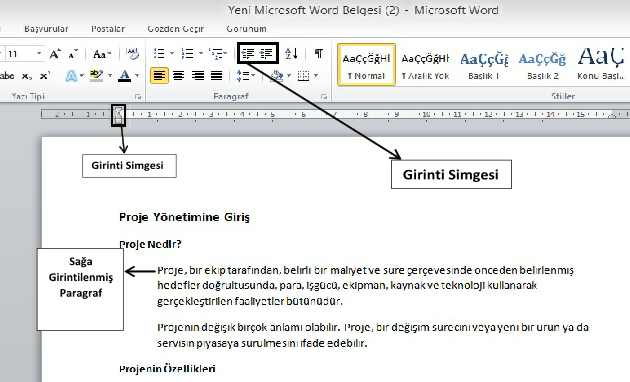Expand line spacing options dropdown

pyautogui.click(x=253, y=75)
